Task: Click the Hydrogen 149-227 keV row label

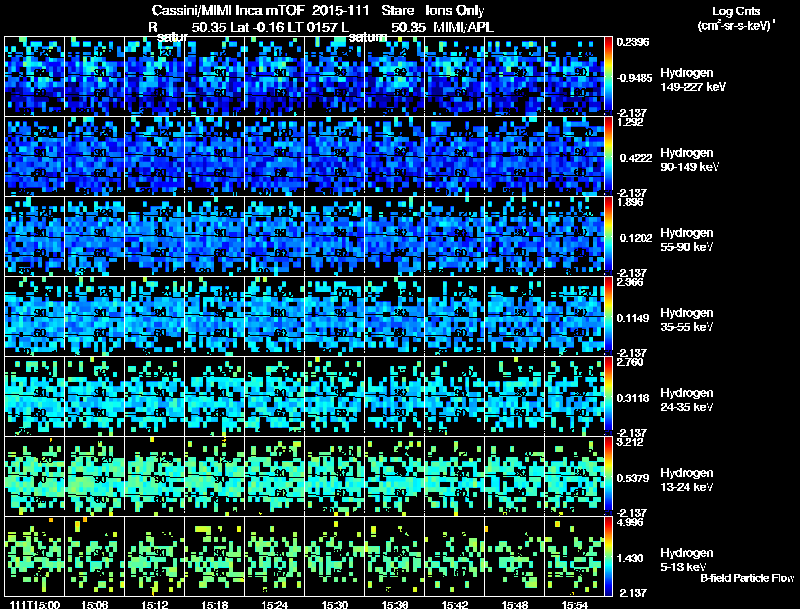Action: click(x=693, y=80)
